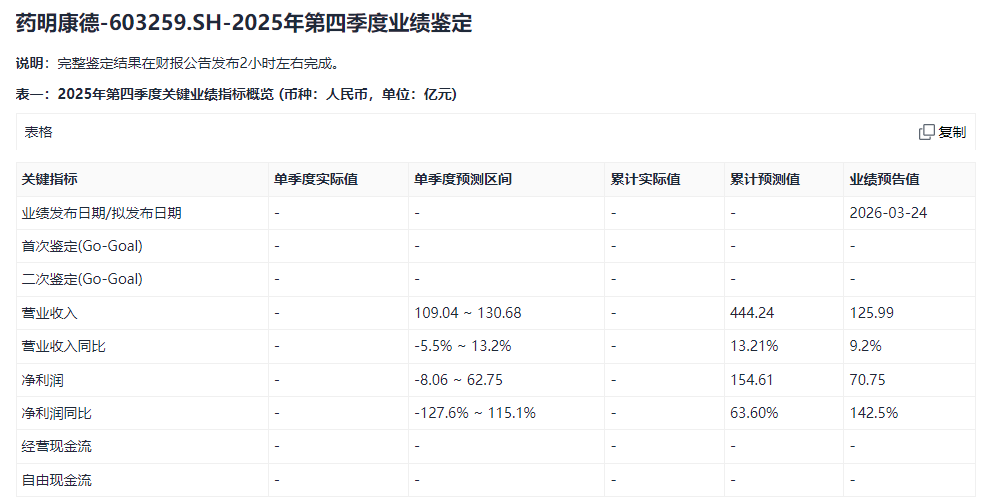Click the 自由现金流 row label
Viewport: 982px width, 499px height.
tap(56, 480)
